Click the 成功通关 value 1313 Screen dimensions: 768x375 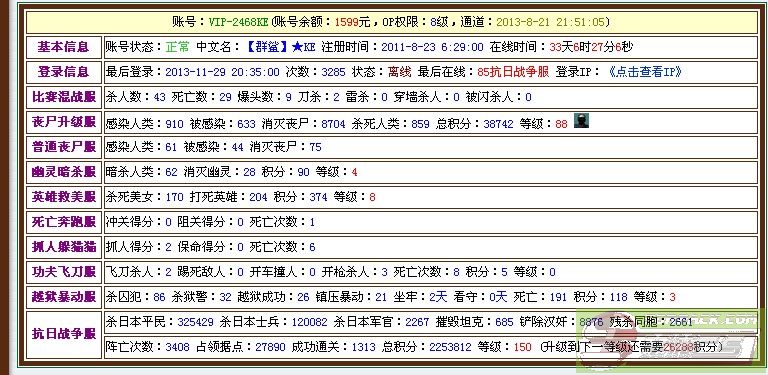tap(363, 347)
